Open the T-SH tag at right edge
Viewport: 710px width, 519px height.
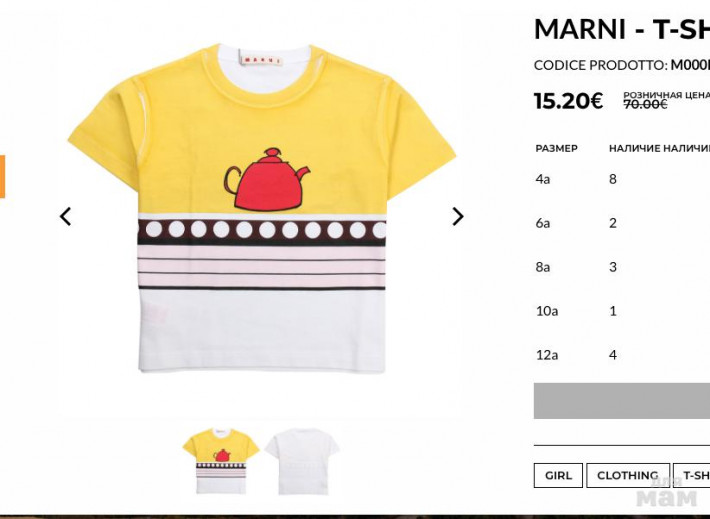coord(691,476)
